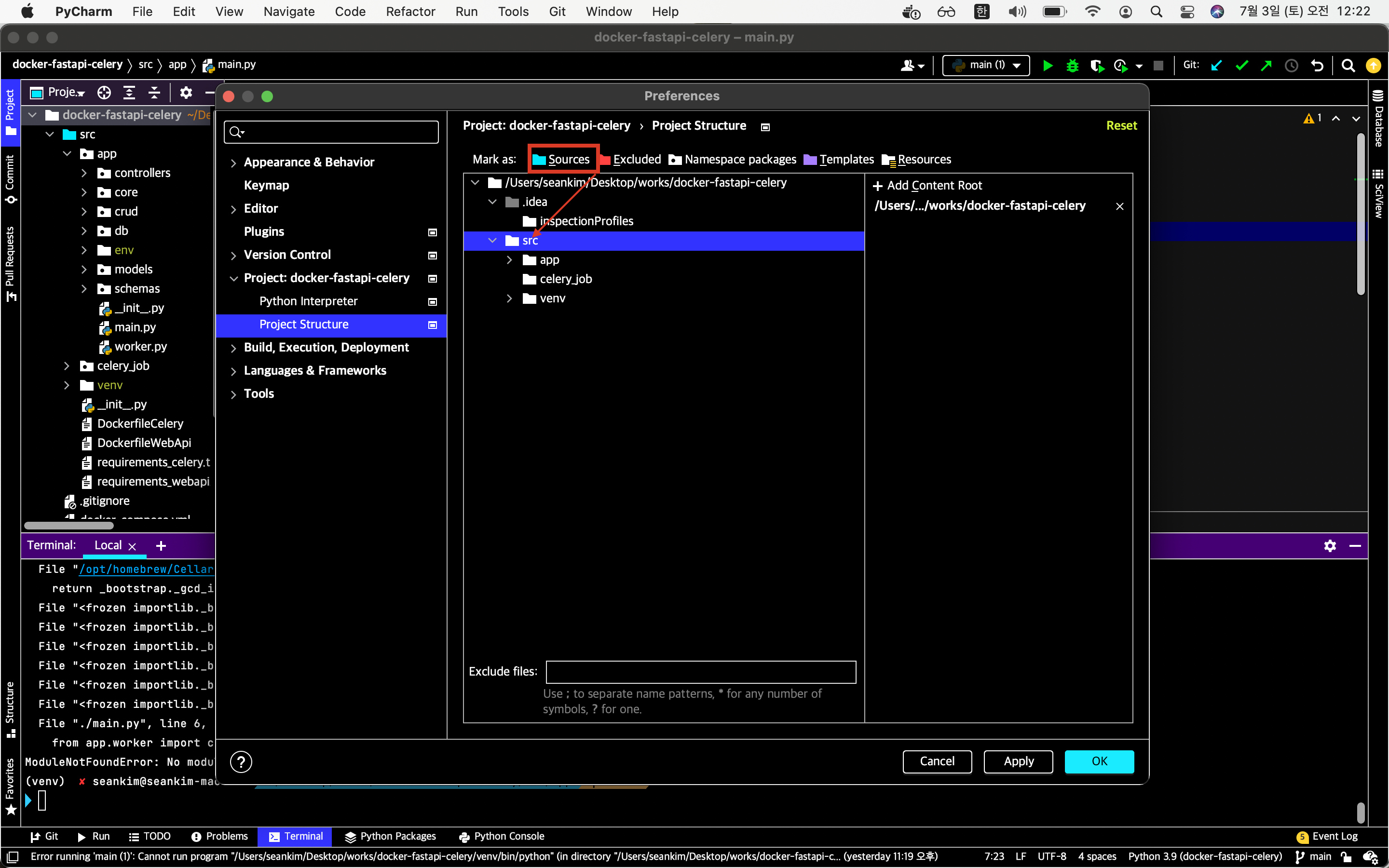Mark folder as Namespace packages

click(x=733, y=160)
